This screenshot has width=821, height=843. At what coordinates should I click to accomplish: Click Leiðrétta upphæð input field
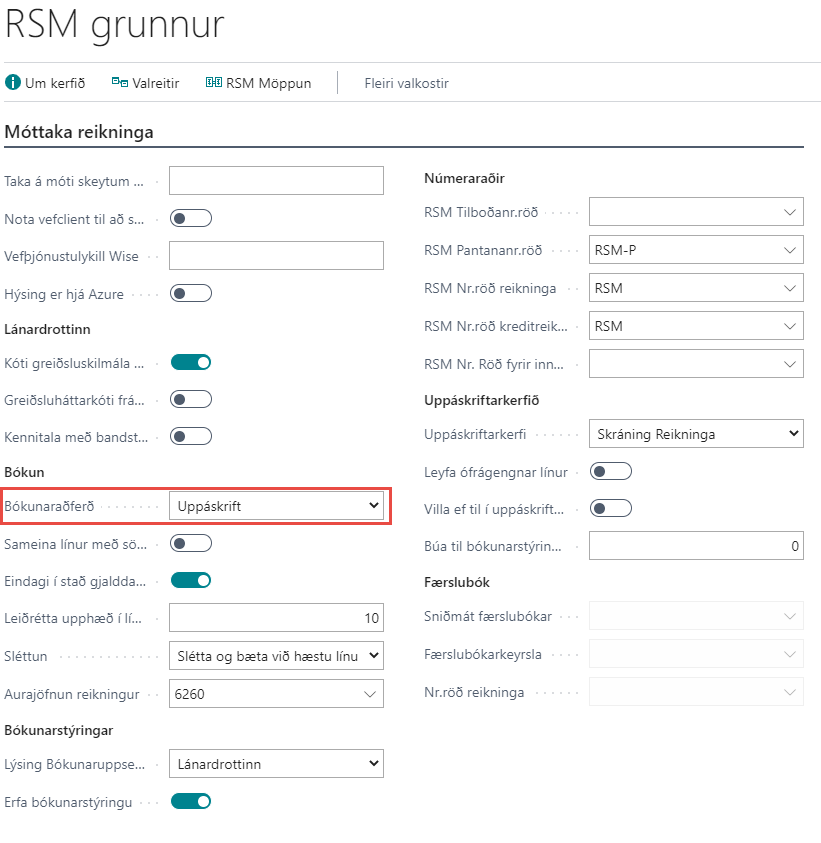coord(276,618)
